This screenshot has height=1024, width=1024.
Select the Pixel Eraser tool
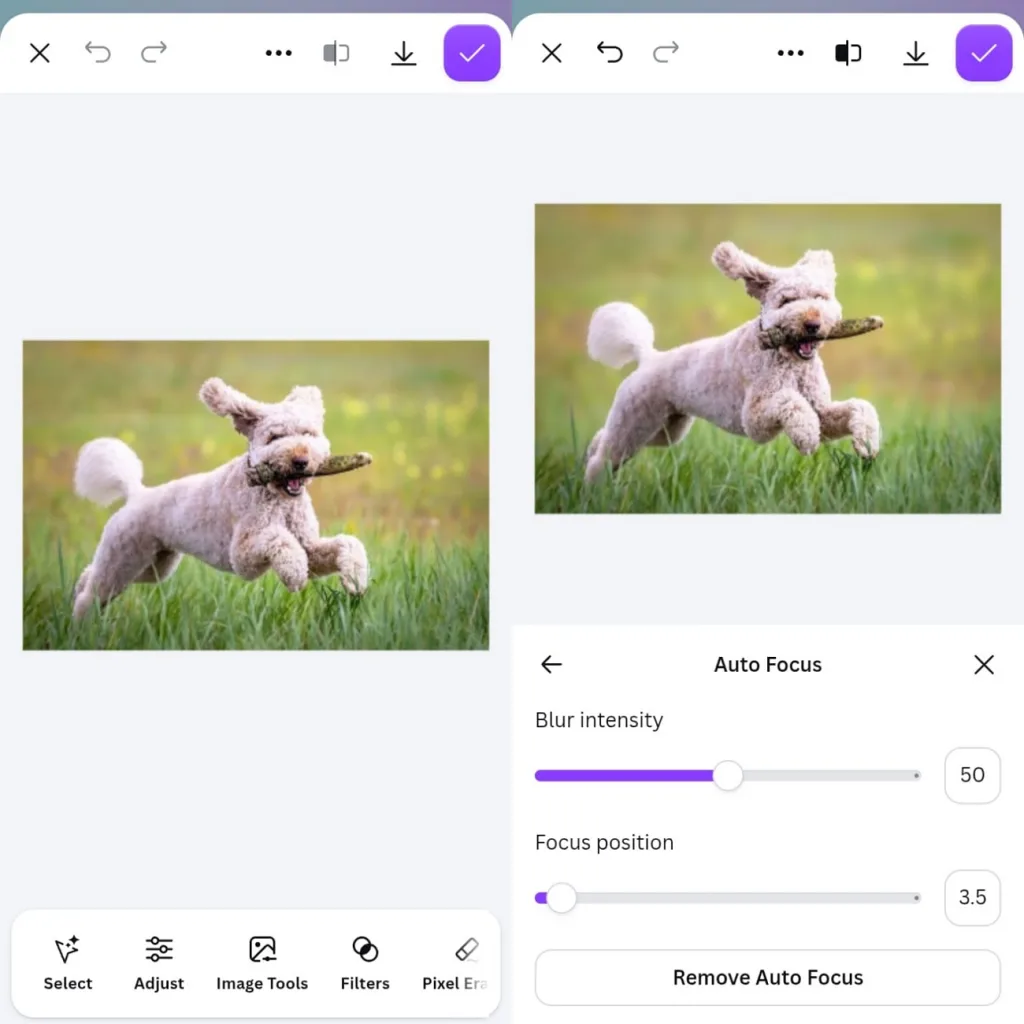(x=457, y=964)
